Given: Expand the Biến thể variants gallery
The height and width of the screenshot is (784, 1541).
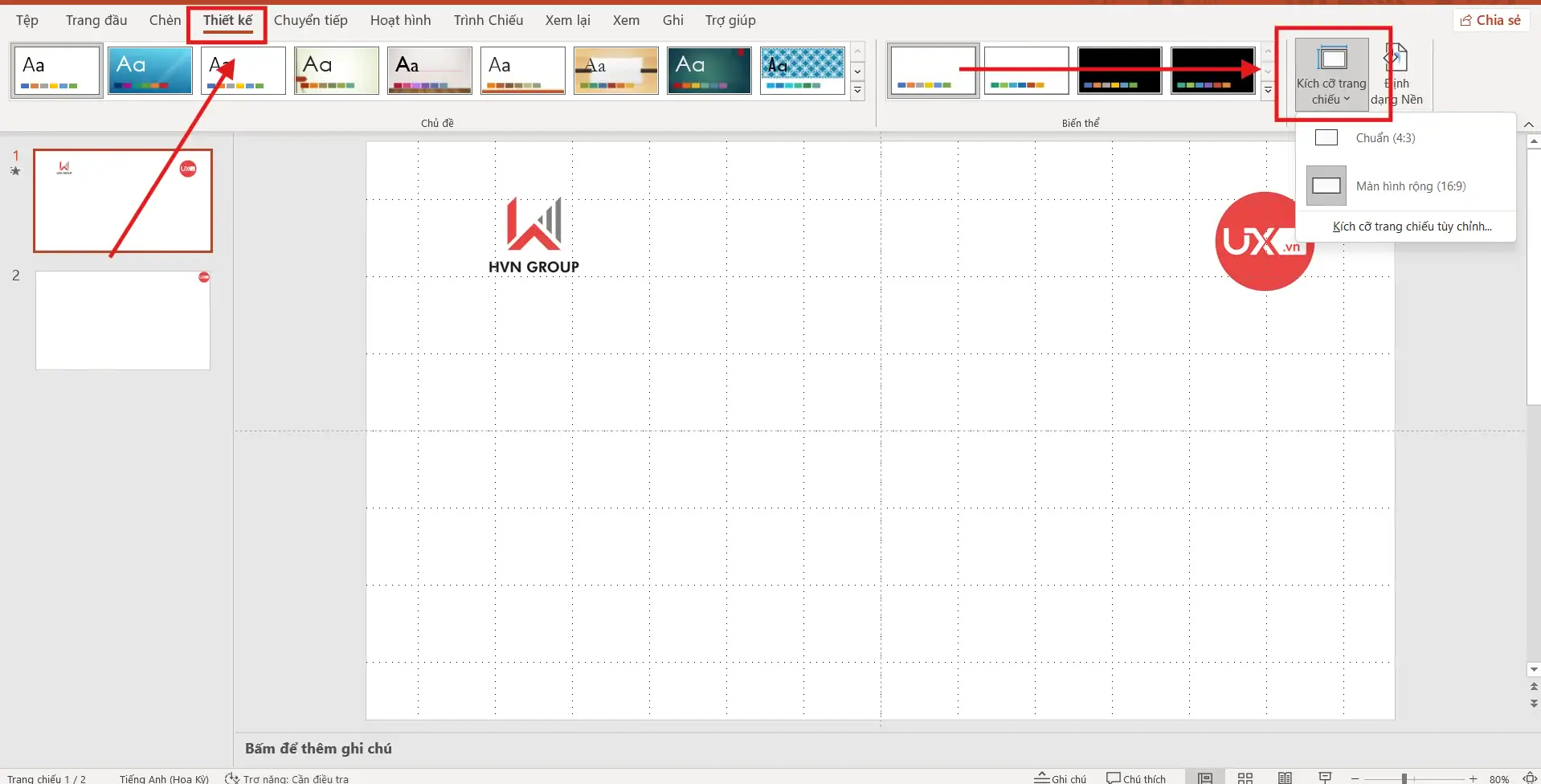Looking at the screenshot, I should 1268,91.
